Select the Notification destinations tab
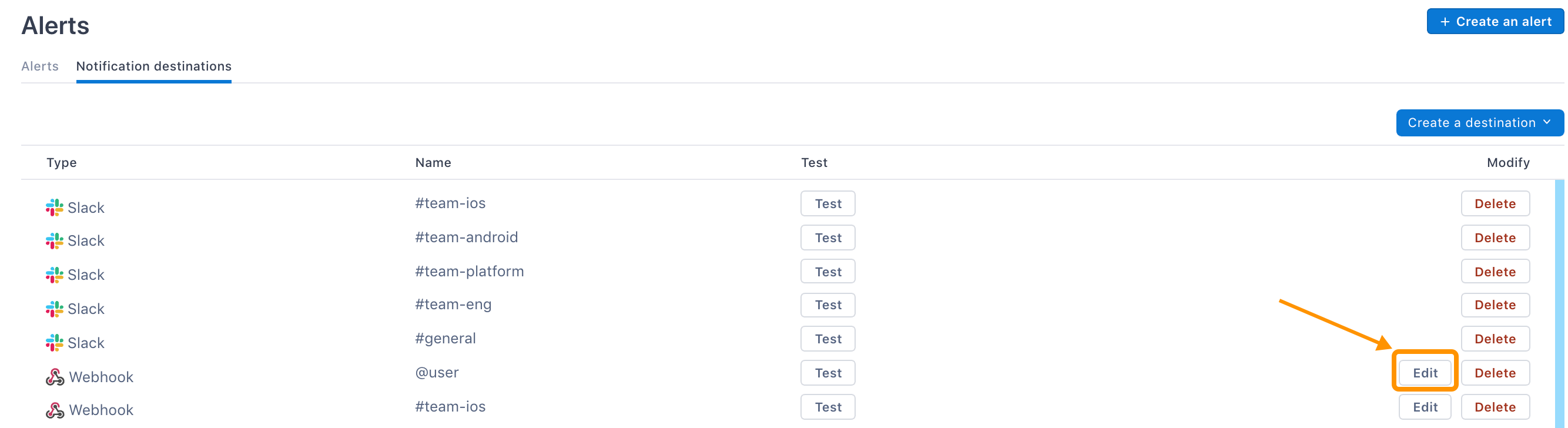 (x=153, y=66)
